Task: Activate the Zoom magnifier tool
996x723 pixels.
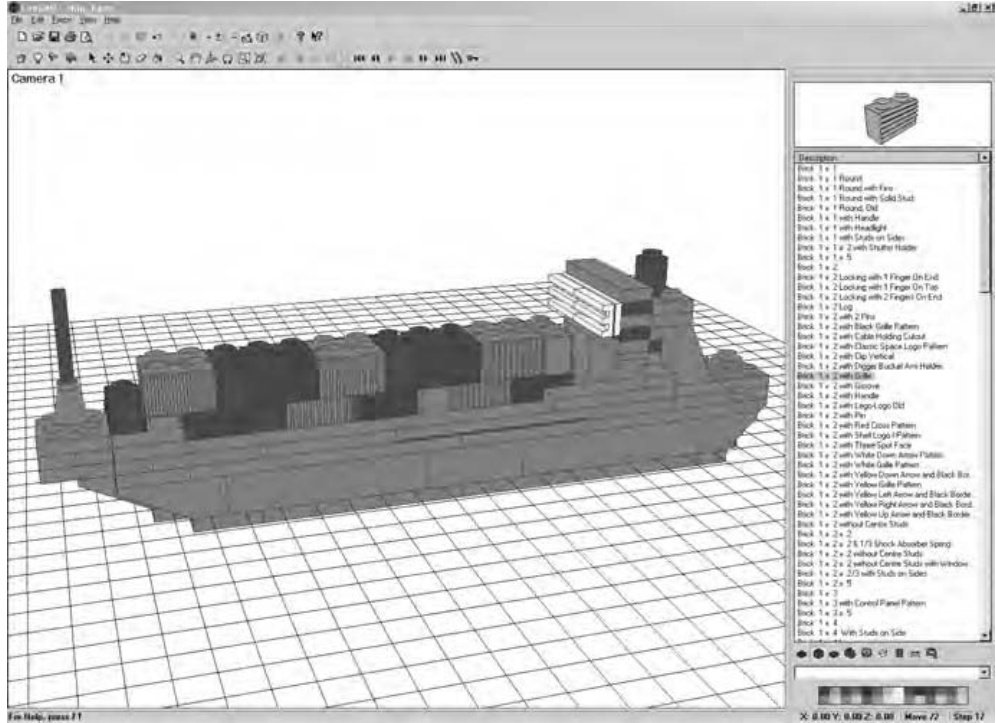Action: tap(178, 58)
